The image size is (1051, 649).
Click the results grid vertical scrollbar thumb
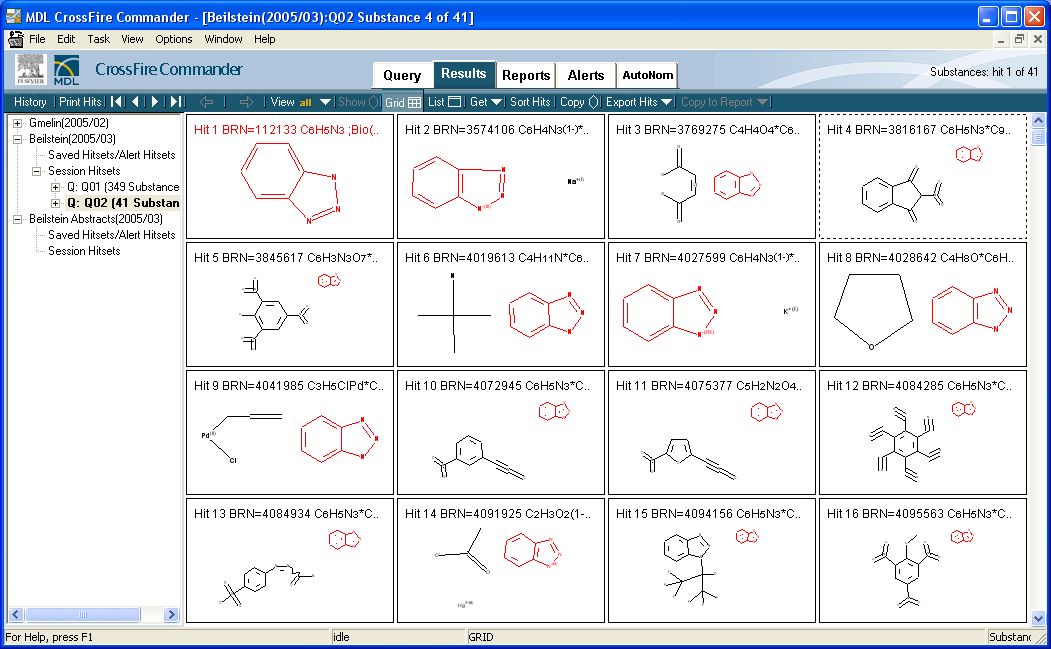pyautogui.click(x=1038, y=137)
